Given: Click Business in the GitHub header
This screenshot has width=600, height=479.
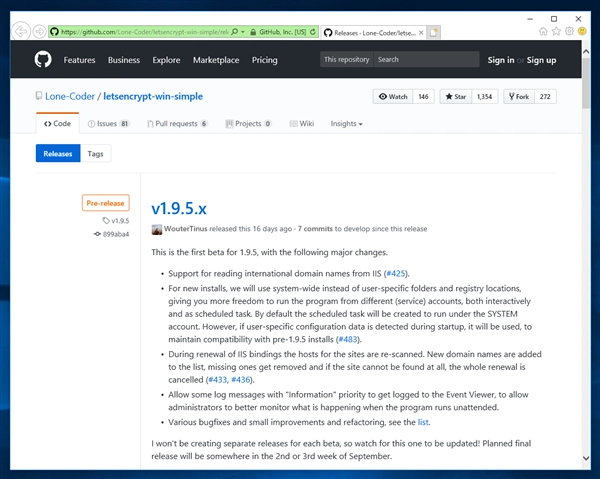Looking at the screenshot, I should 124,60.
